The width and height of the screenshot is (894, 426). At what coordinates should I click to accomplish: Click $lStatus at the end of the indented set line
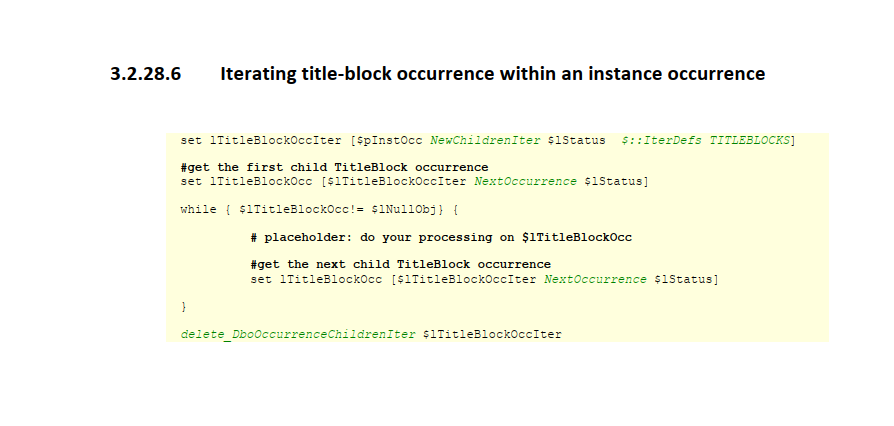tap(685, 279)
